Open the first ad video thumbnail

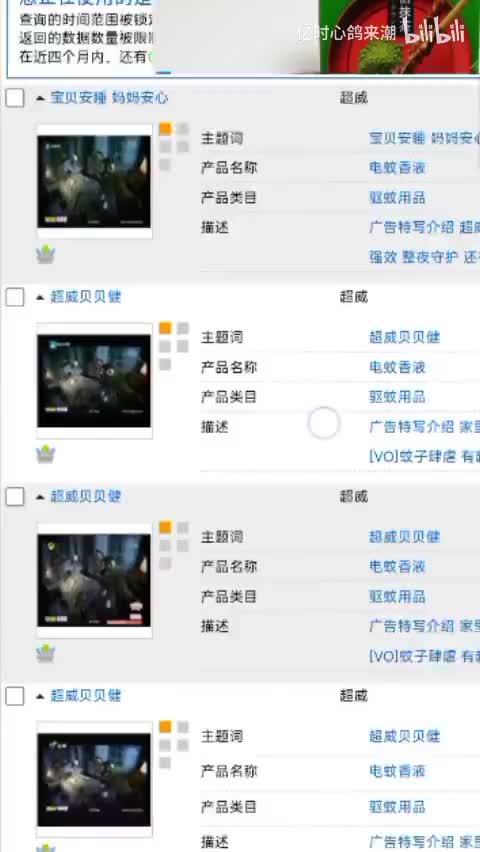94,181
